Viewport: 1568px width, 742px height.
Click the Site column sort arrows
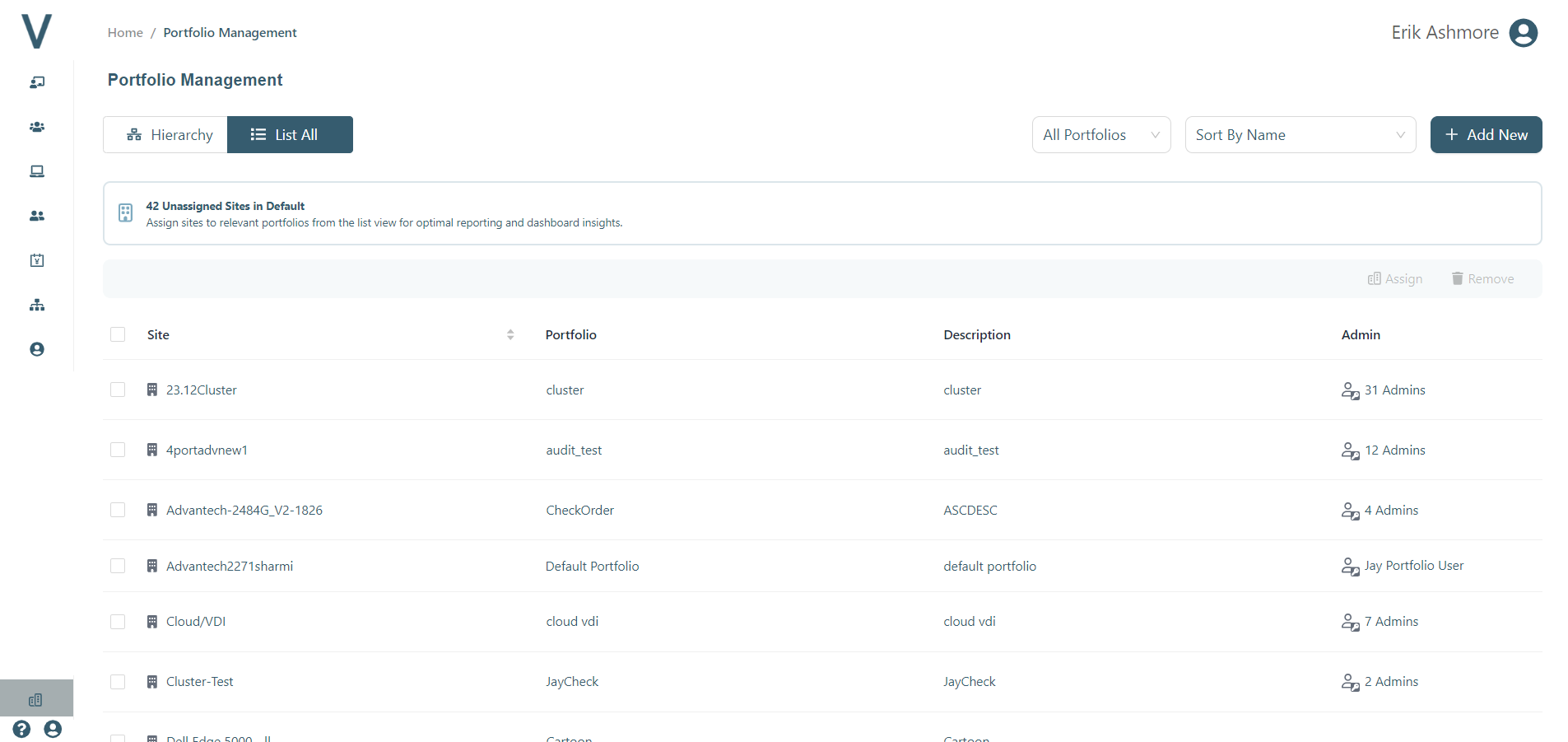coord(510,334)
